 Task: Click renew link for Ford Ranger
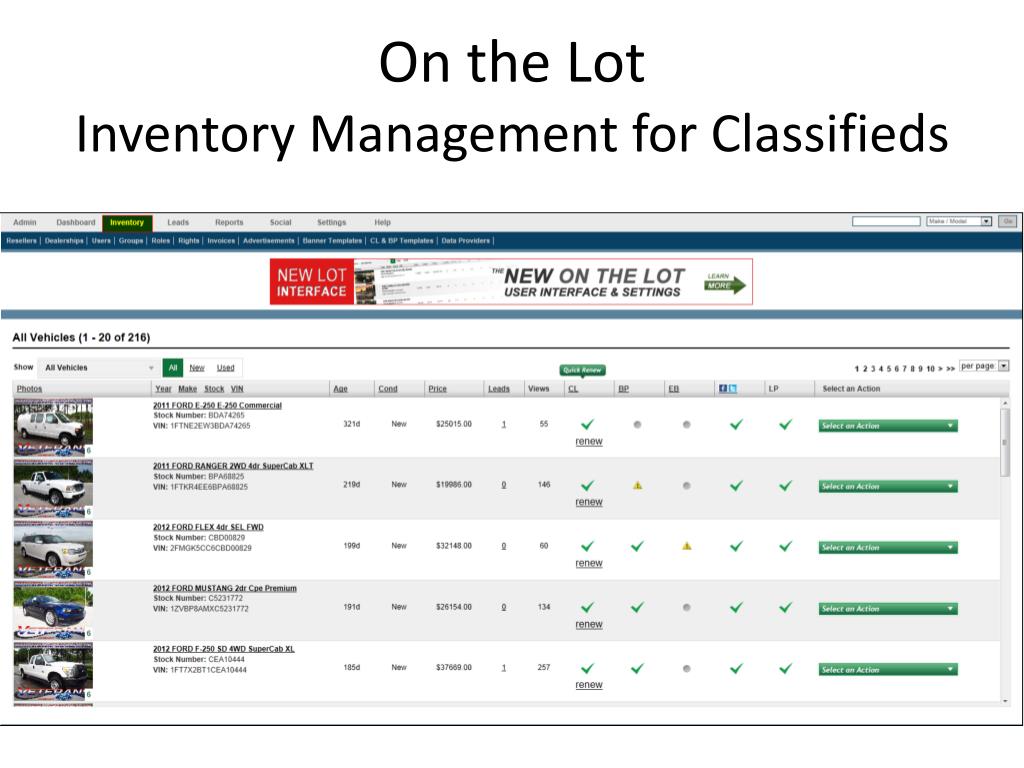[589, 502]
